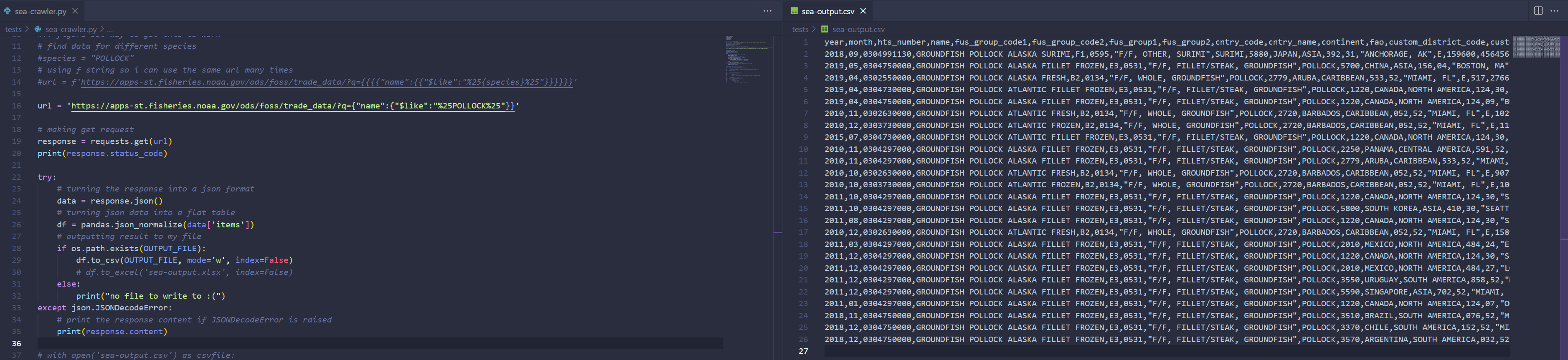1568x360 pixels.
Task: Click the minimap of the CSV editor
Action: [1536, 47]
